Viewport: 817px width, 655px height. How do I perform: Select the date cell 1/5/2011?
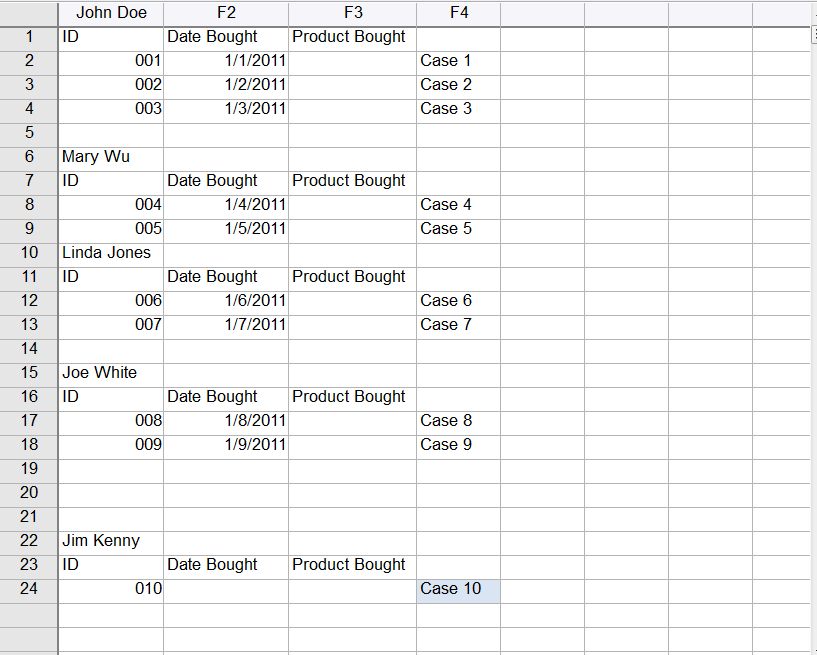tap(226, 229)
